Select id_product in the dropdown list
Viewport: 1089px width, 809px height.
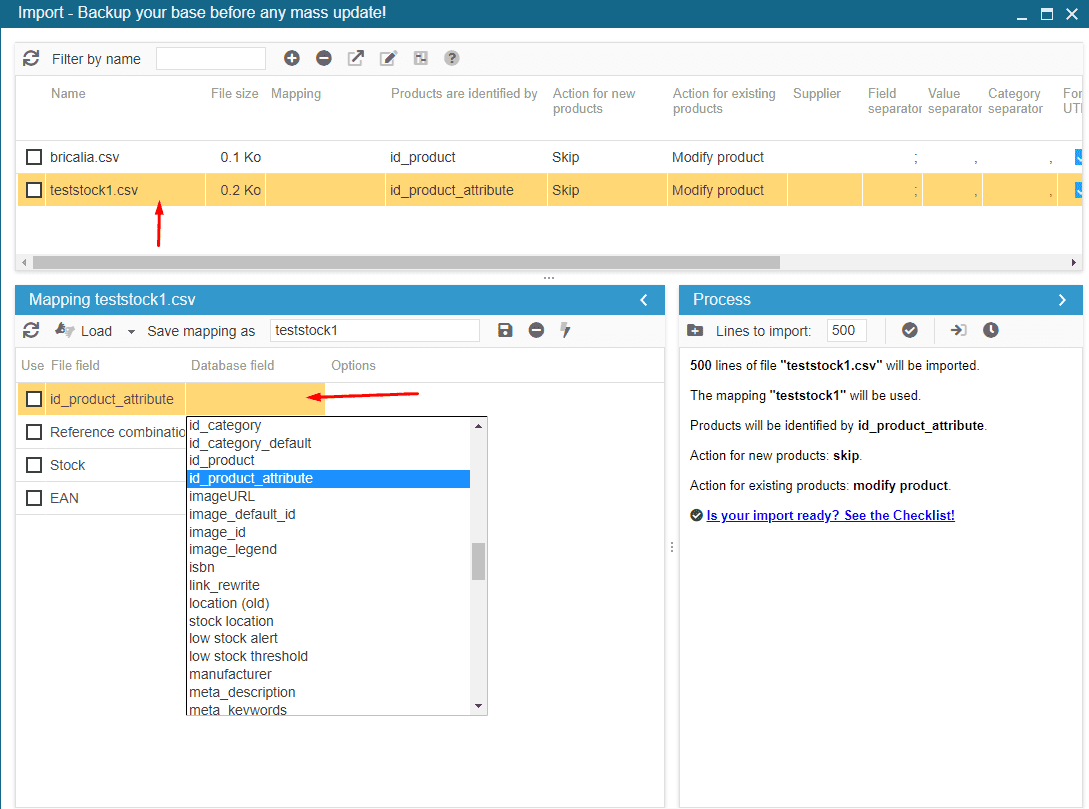tap(329, 460)
